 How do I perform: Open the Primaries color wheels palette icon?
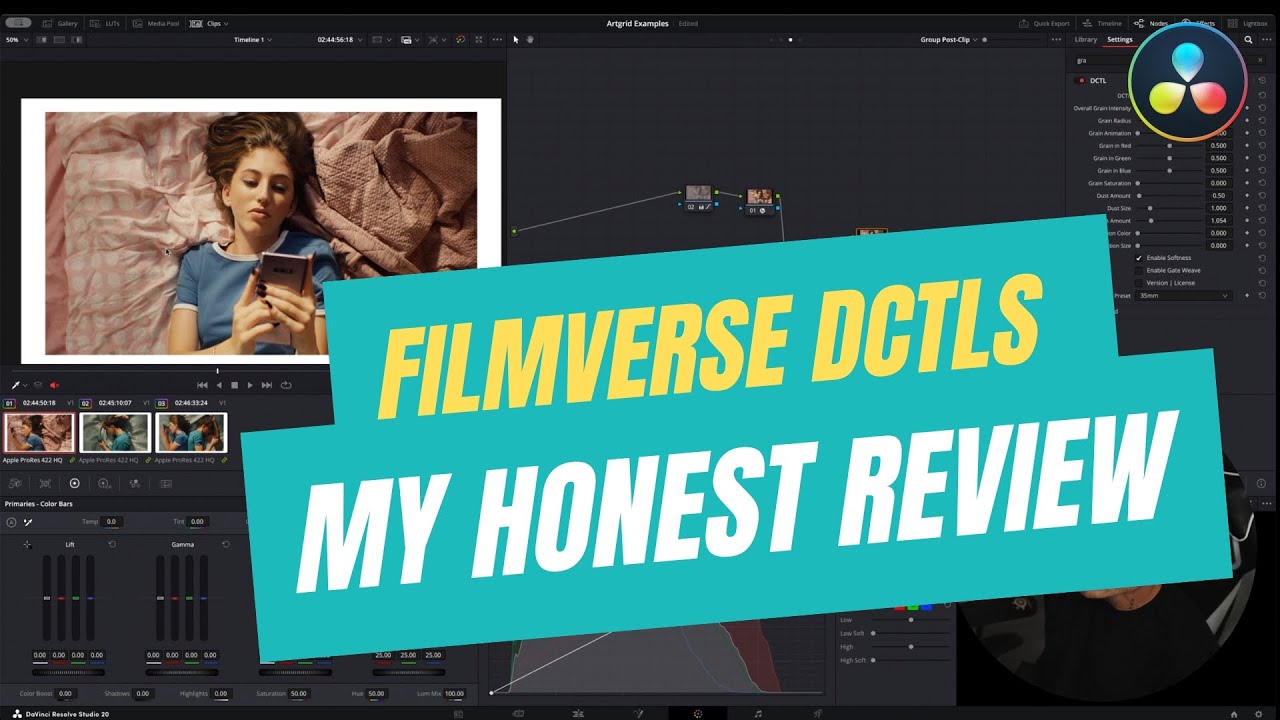click(74, 483)
